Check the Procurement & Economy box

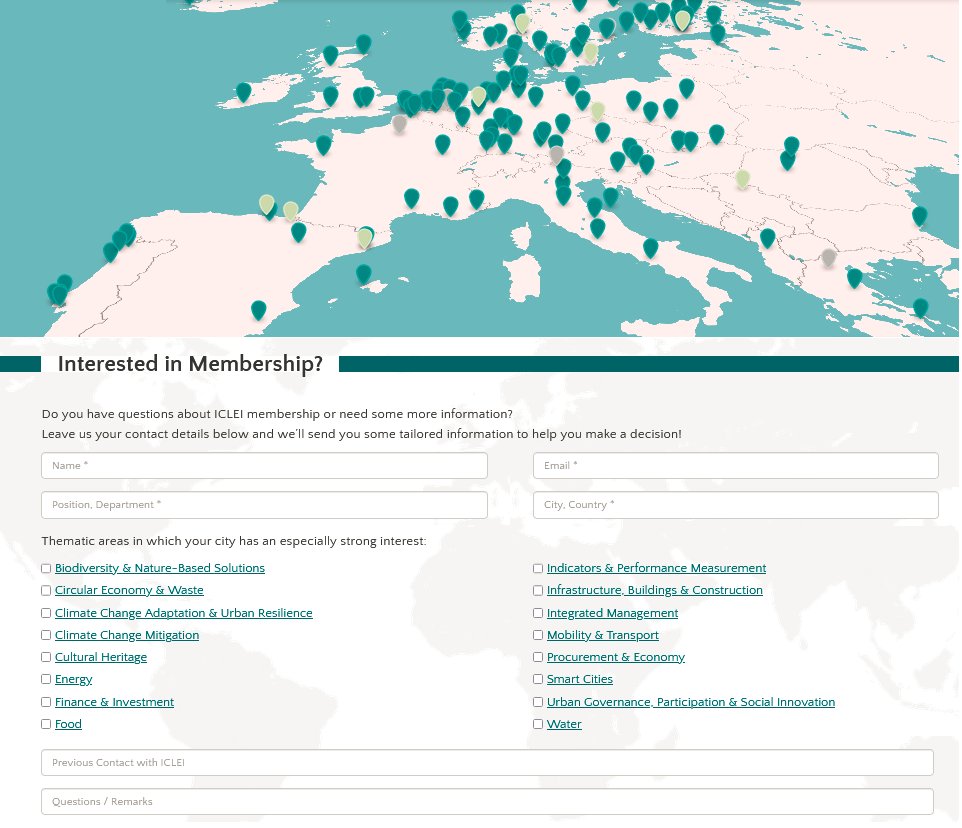538,657
